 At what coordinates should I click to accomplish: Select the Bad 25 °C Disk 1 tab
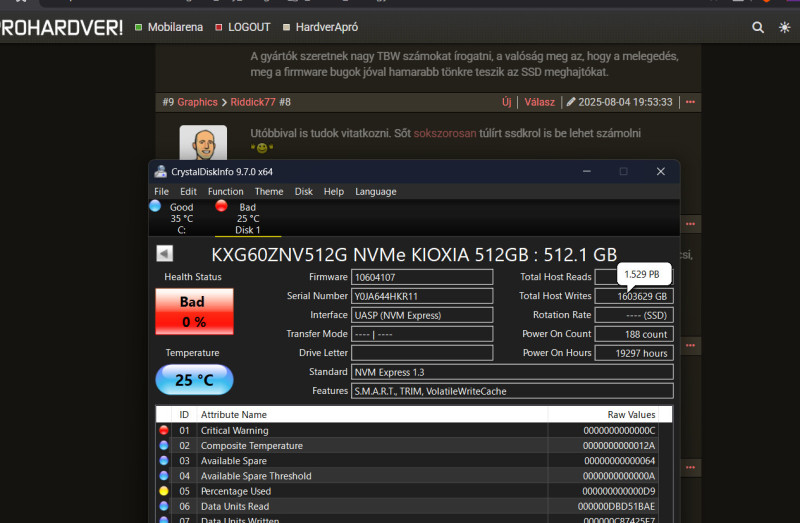(247, 218)
